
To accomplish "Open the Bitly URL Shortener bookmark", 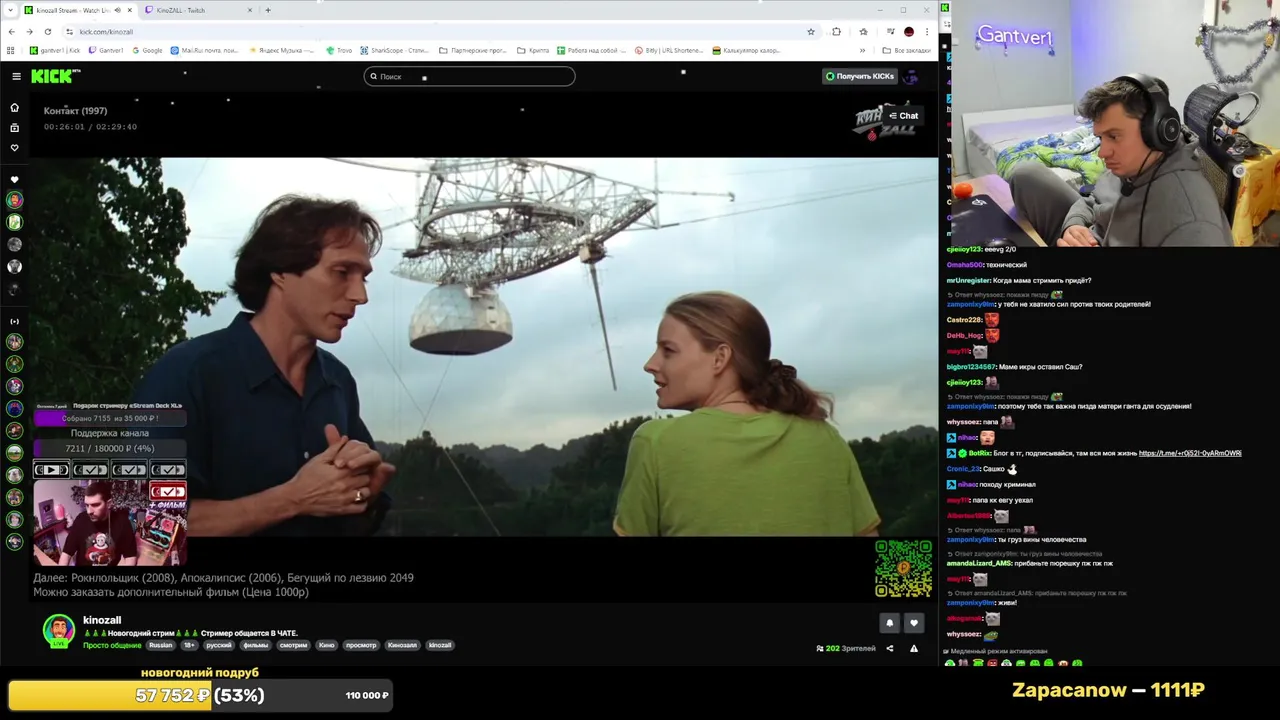I will (x=669, y=50).
